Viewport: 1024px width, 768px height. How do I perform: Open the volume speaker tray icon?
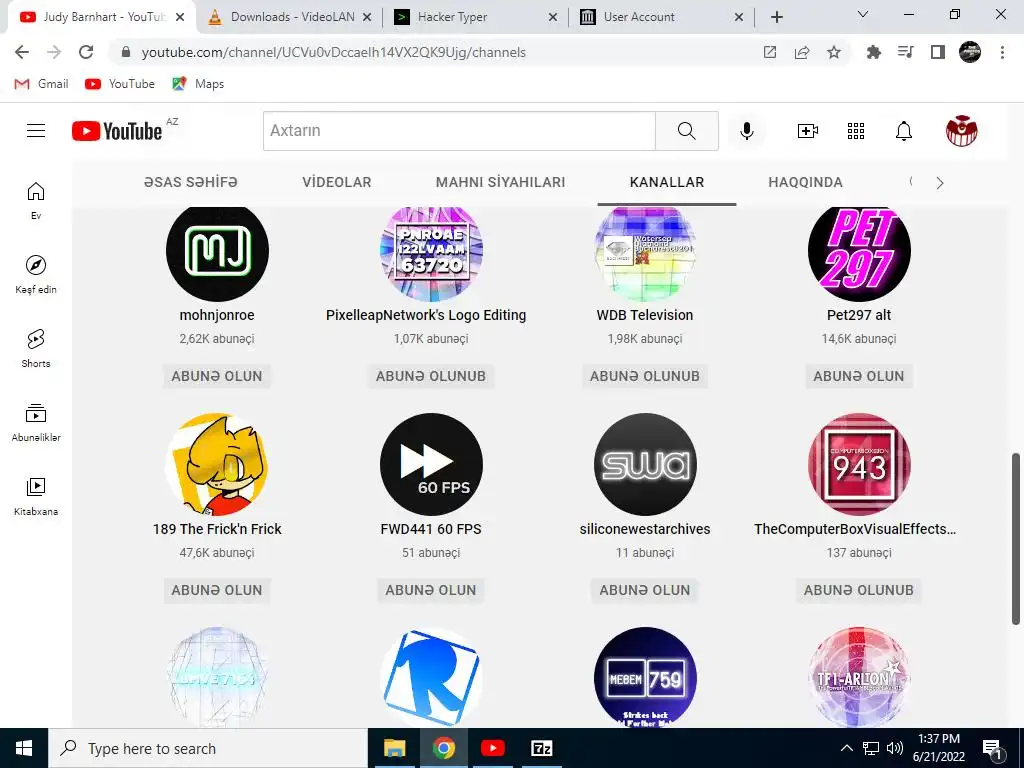[x=895, y=748]
